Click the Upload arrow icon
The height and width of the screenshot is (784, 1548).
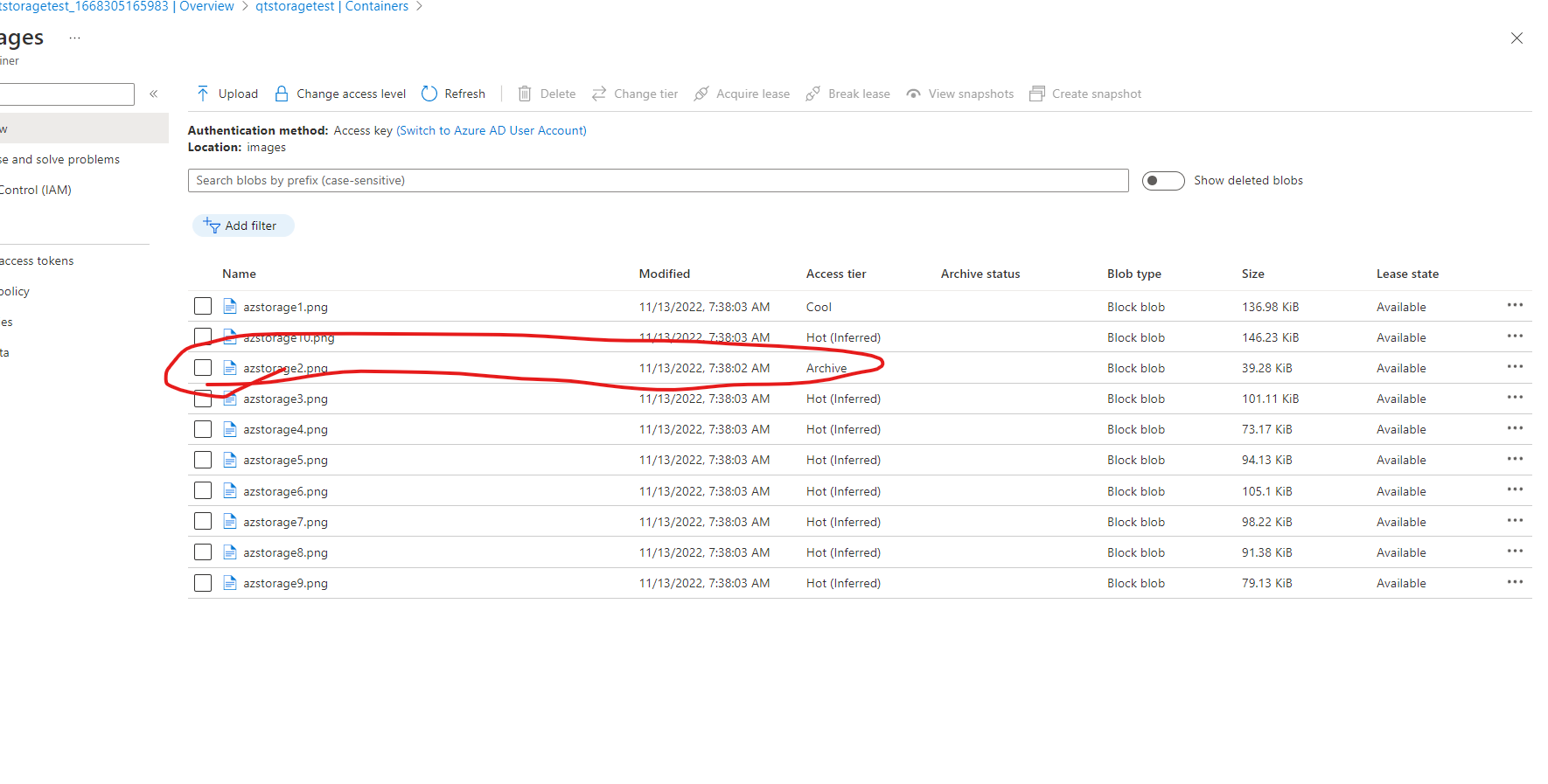203,94
